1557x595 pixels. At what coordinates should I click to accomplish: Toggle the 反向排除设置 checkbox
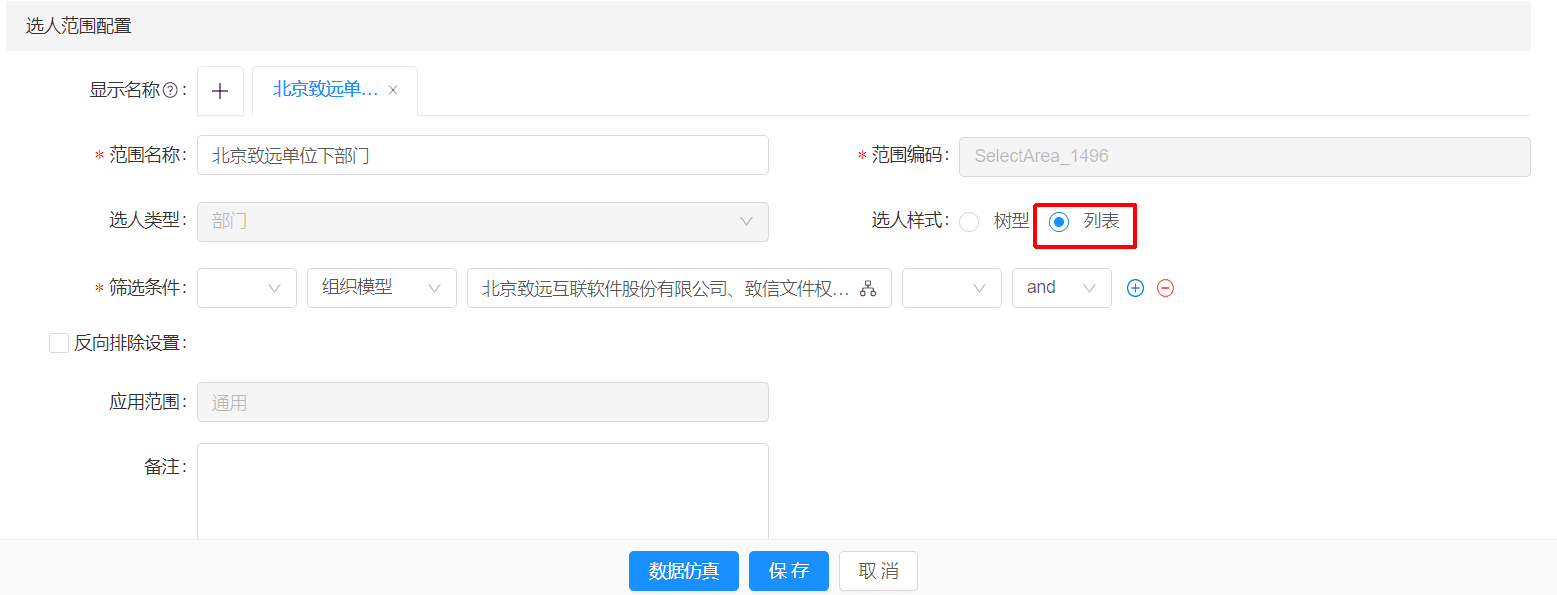59,343
